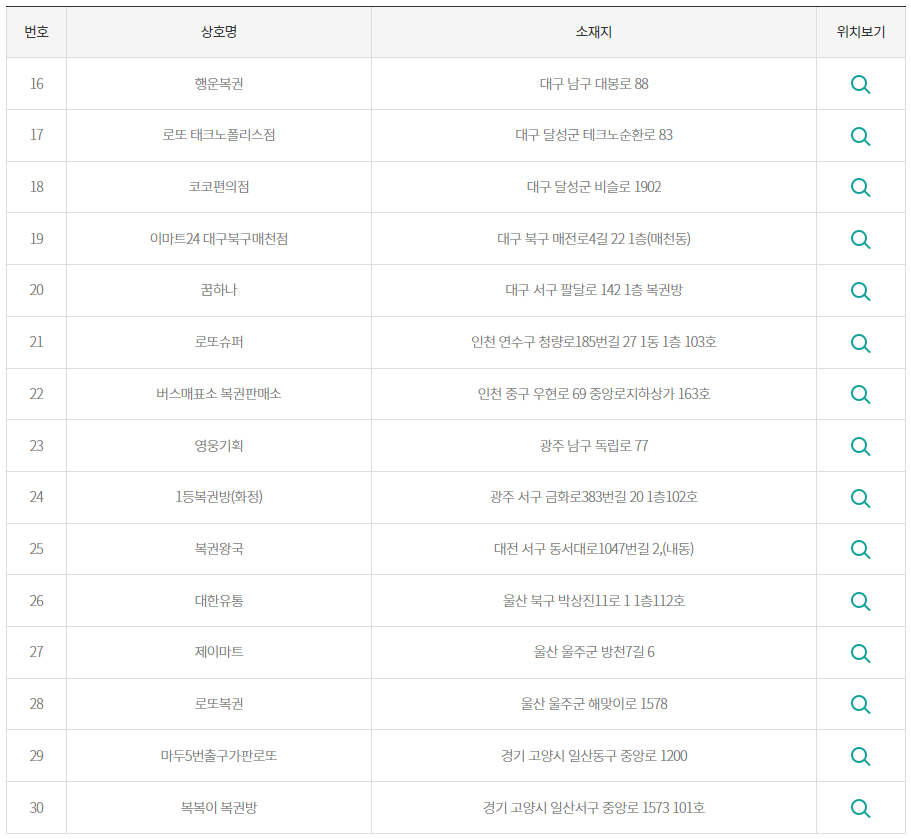The image size is (911, 839).
Task: View location of 1등복권방(화정)
Action: 860,498
